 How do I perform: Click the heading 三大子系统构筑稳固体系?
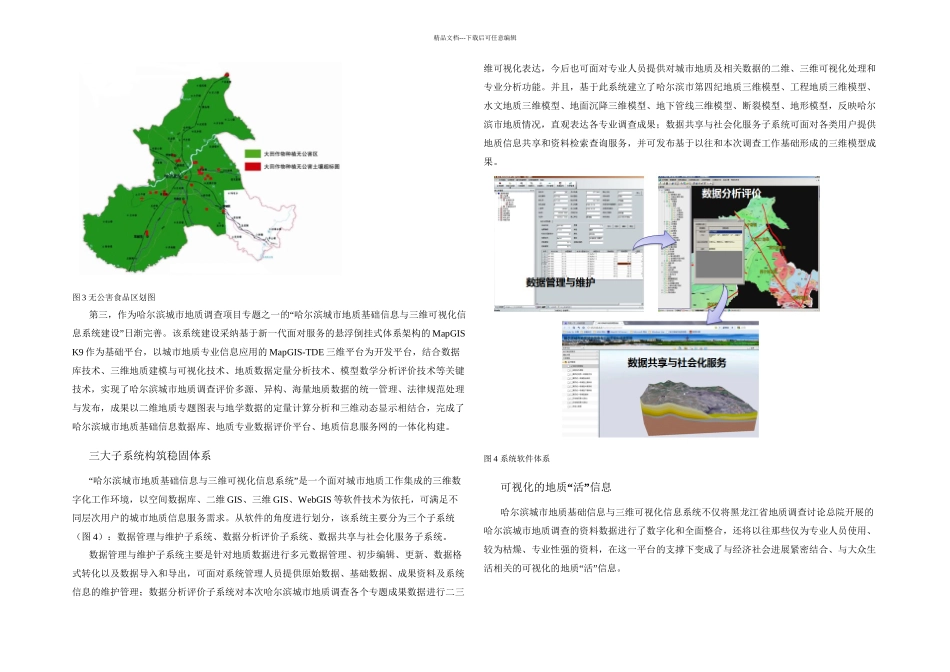coord(150,456)
